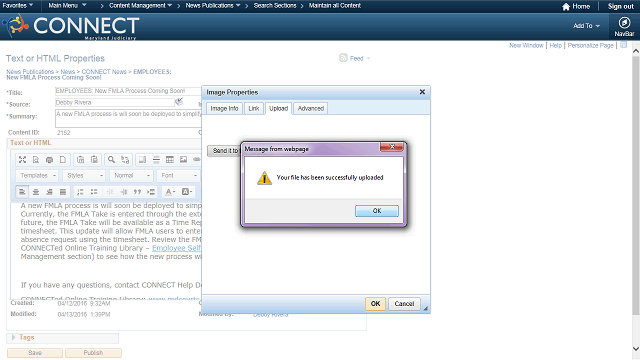Switch to the Image Info tab
The height and width of the screenshot is (360, 640).
click(224, 109)
